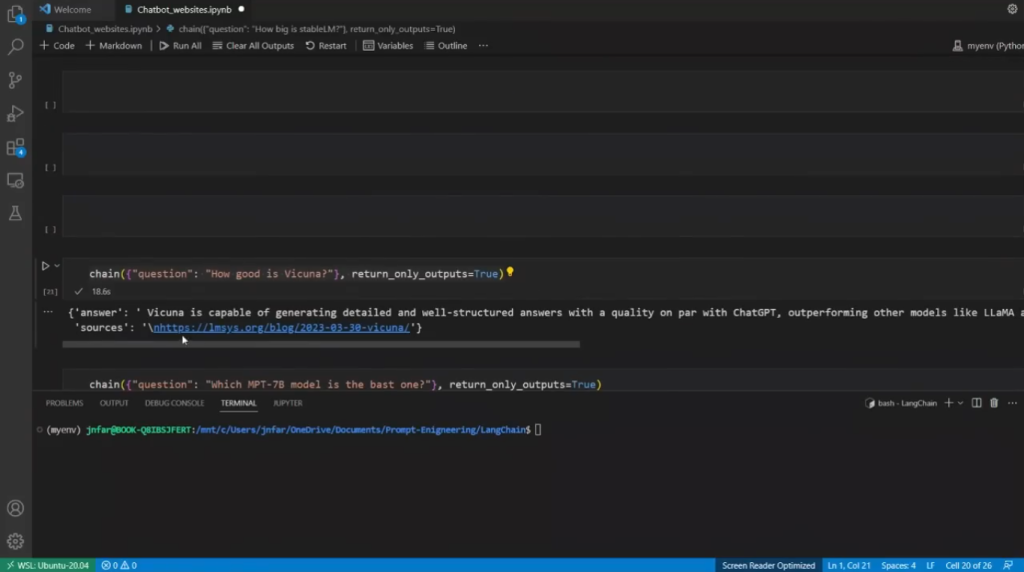Screen dimensions: 1024x572
Task: Toggle Screen Reader Optimized in status bar
Action: click(x=768, y=565)
